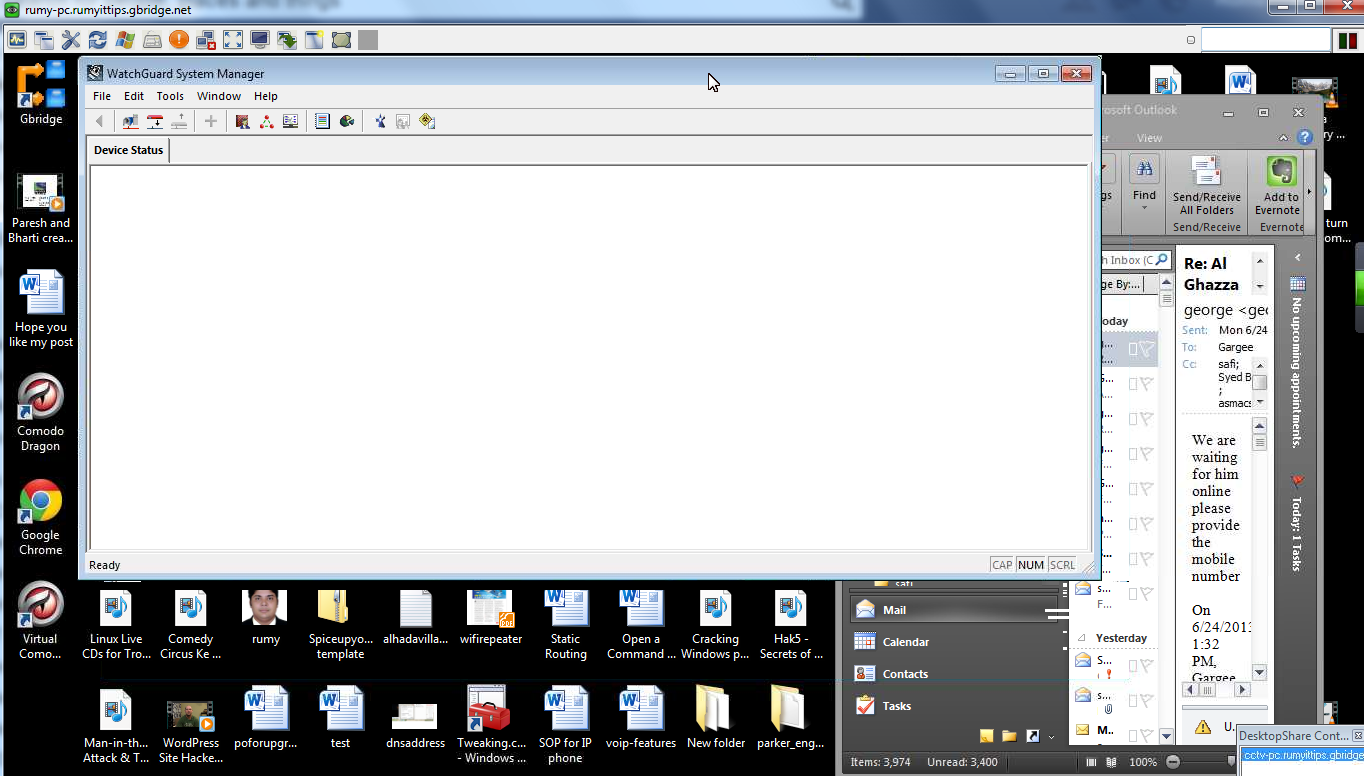Open the Gbridge desktop shortcut
The width and height of the screenshot is (1364, 776).
point(41,93)
